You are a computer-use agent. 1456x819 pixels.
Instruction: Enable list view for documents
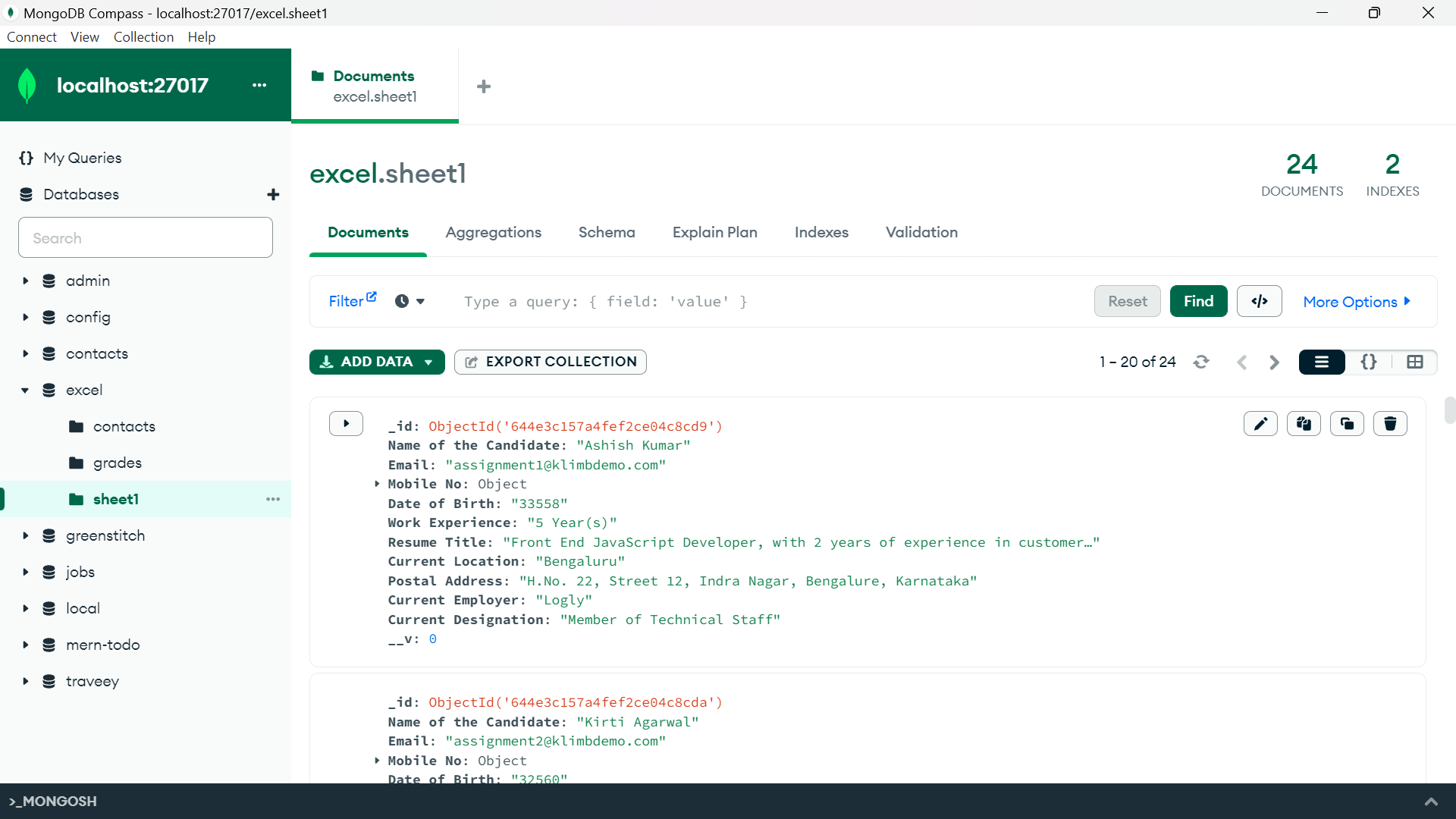click(x=1322, y=362)
